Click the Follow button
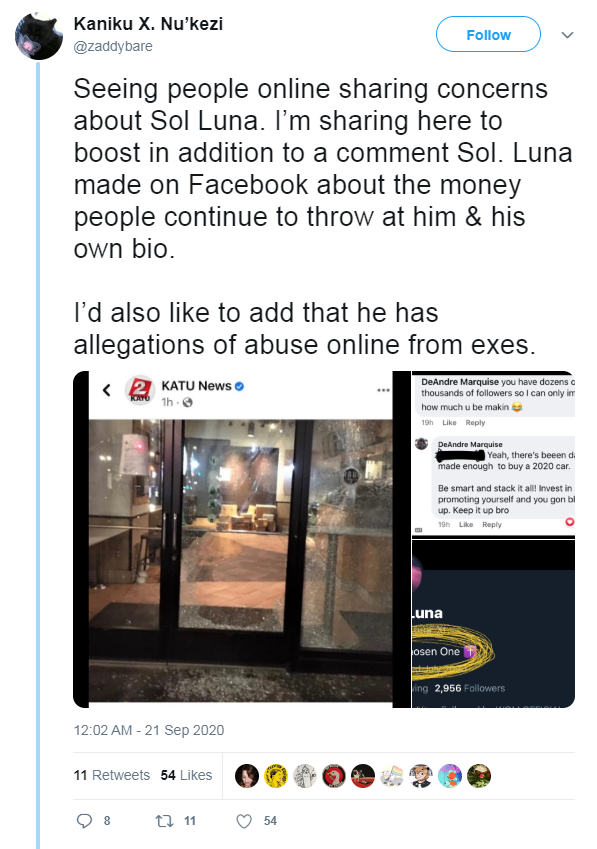The height and width of the screenshot is (849, 597). coord(488,35)
